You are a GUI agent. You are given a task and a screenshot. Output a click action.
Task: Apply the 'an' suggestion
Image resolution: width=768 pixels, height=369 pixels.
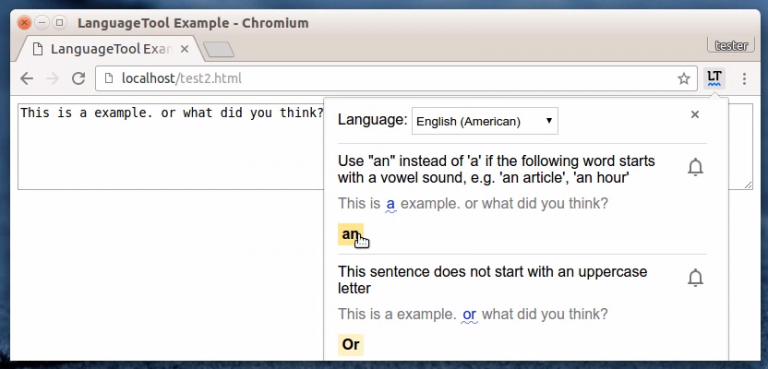[x=350, y=234]
